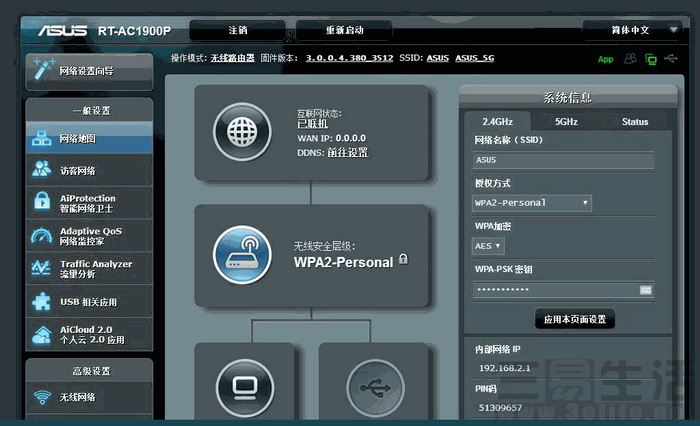Click the wireless router icon in map
The width and height of the screenshot is (700, 426).
(x=242, y=255)
